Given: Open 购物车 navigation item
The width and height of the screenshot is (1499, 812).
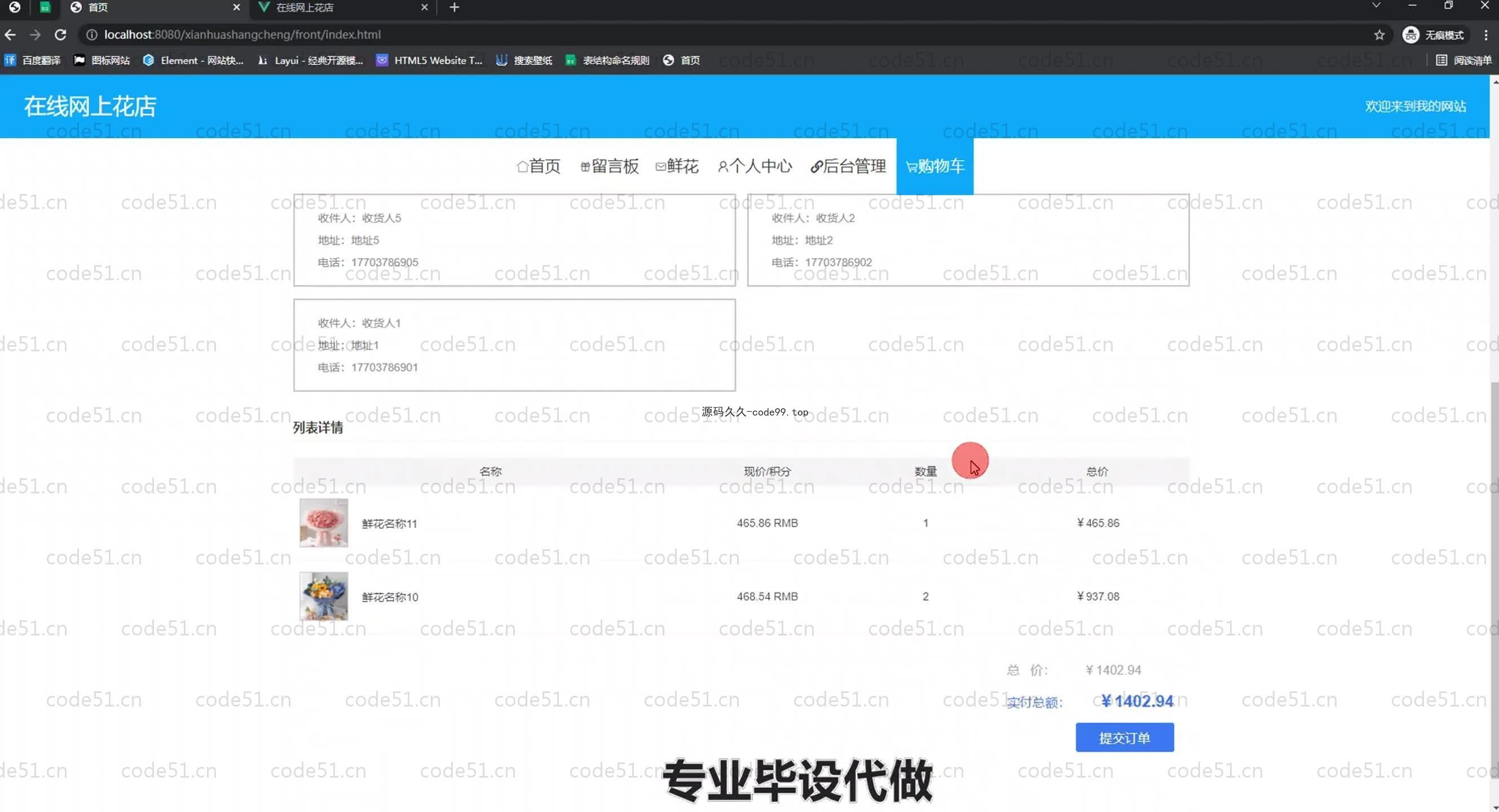Looking at the screenshot, I should point(934,166).
